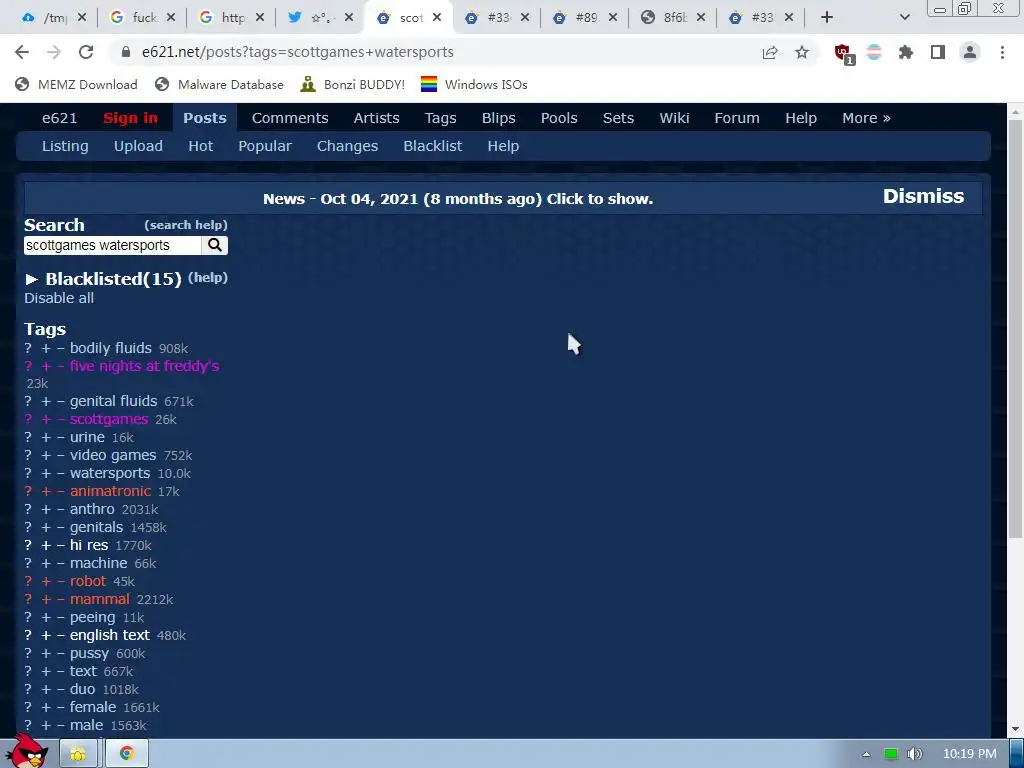
Task: Expand the News Oct 04, 2021 banner
Action: [458, 199]
